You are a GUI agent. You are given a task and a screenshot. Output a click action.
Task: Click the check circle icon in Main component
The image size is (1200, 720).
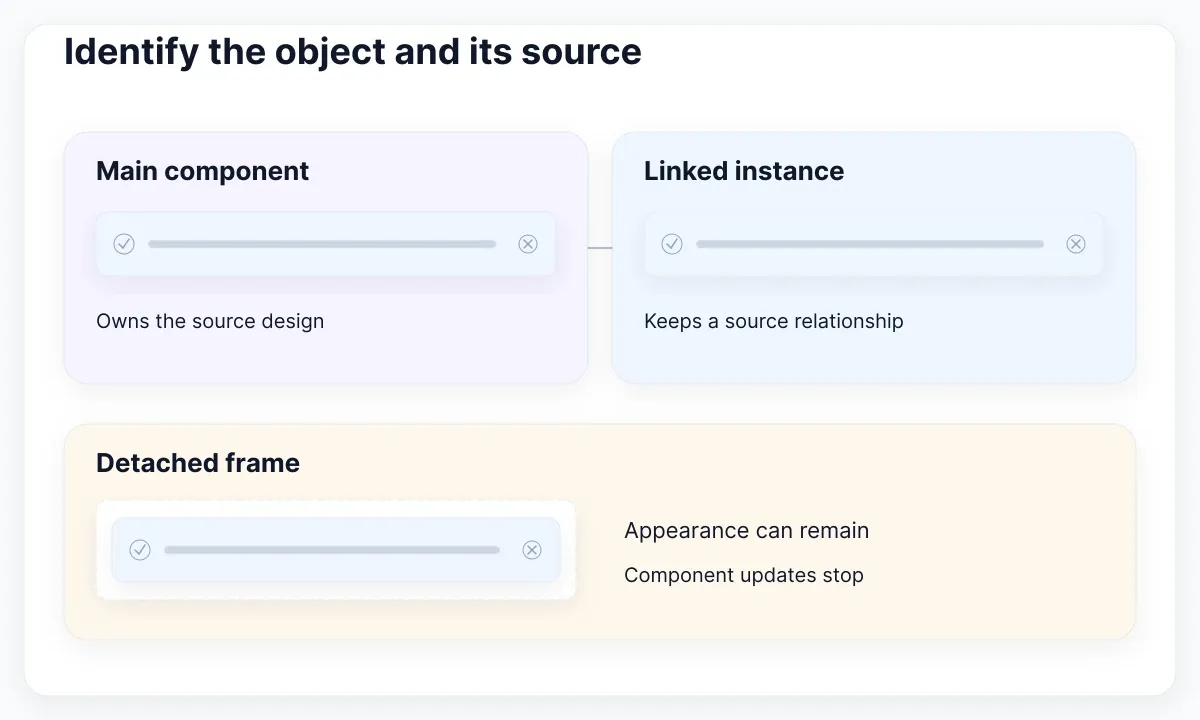124,244
